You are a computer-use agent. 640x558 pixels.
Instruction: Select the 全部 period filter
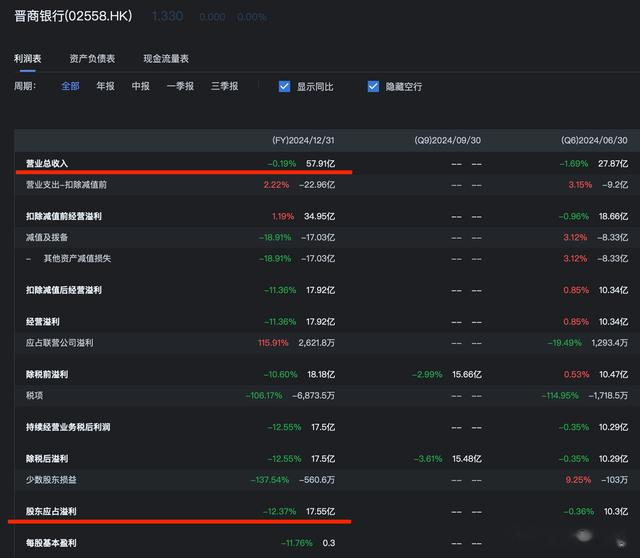click(x=70, y=86)
